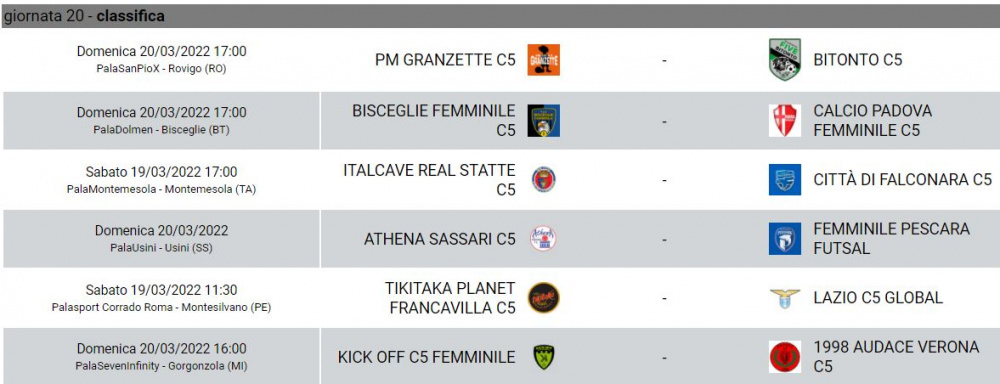This screenshot has width=1000, height=384.
Task: Click the Kick Off C5 Femminile shield logo
Action: click(x=543, y=357)
